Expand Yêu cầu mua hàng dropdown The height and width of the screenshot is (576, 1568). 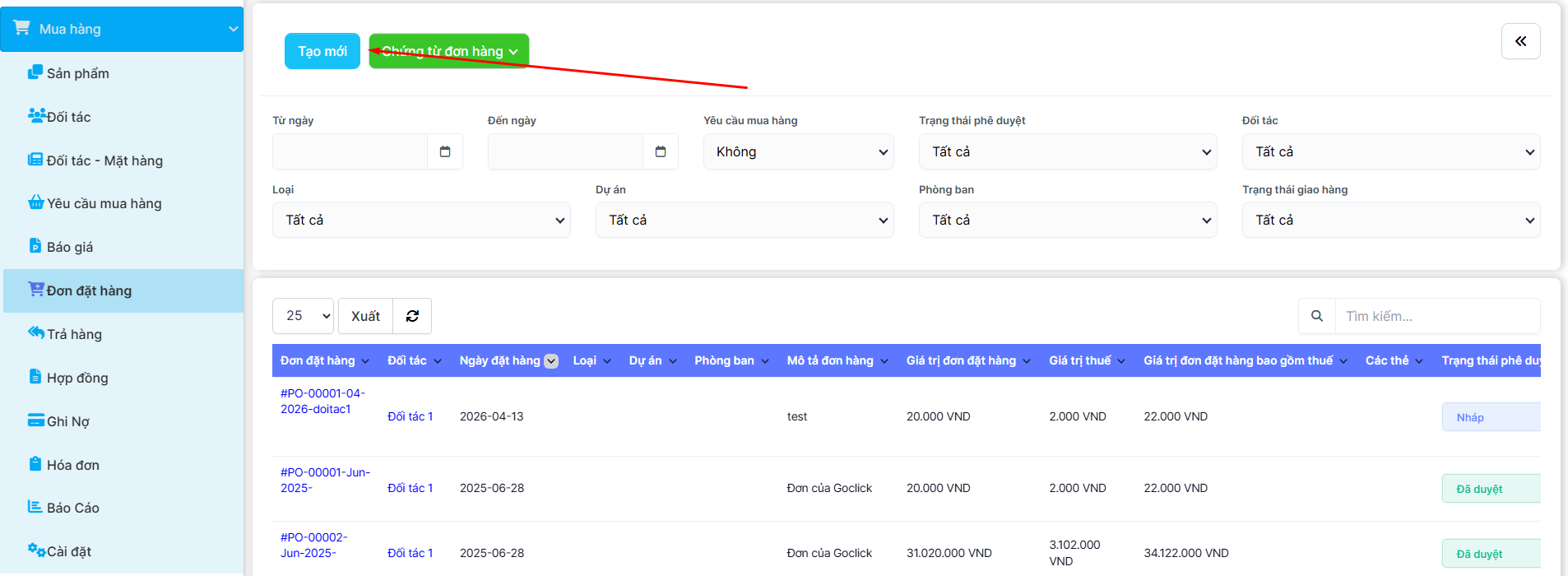point(798,151)
